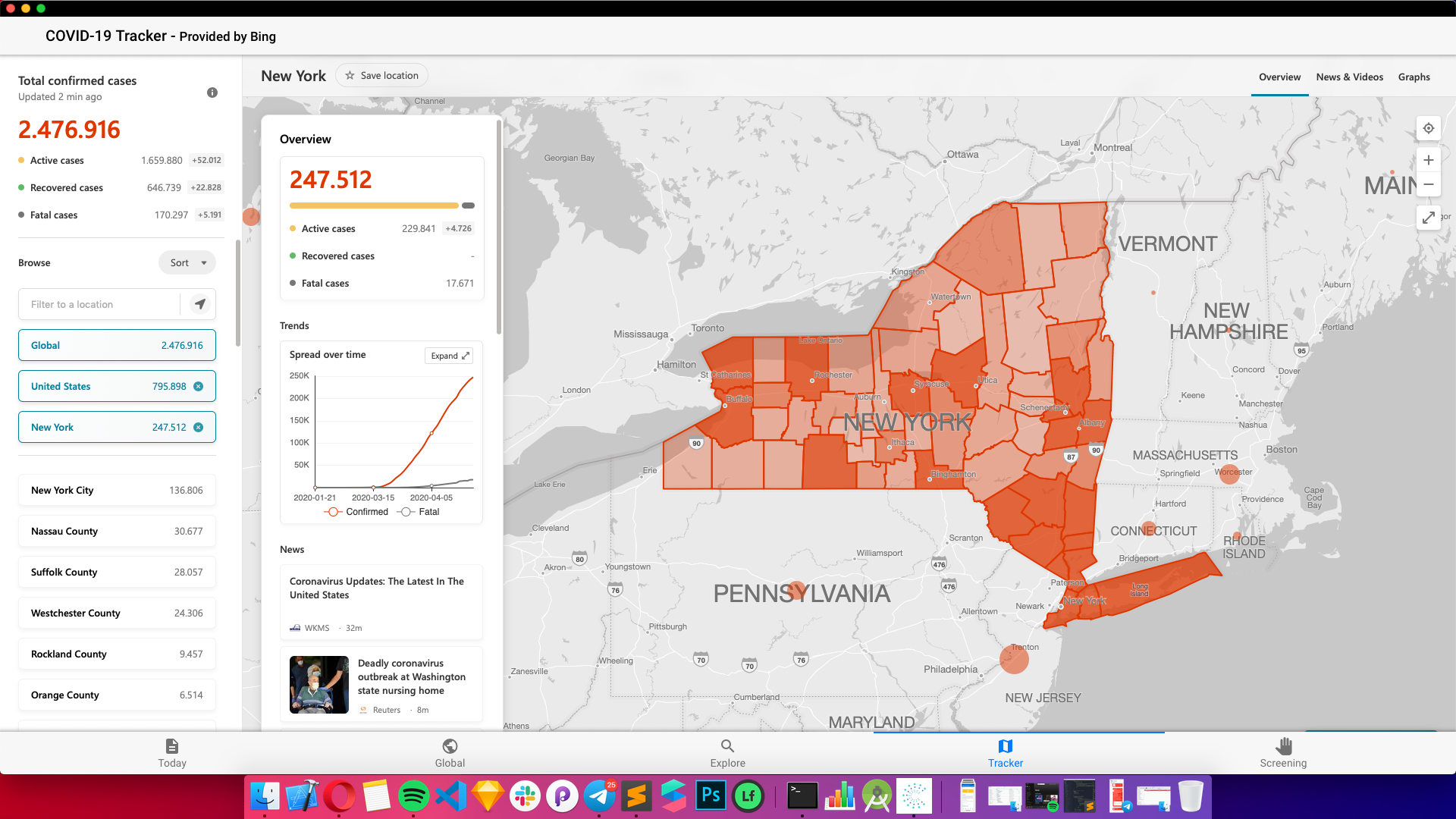Click the Save location button
Screen dimensions: 1456x819
pyautogui.click(x=381, y=75)
